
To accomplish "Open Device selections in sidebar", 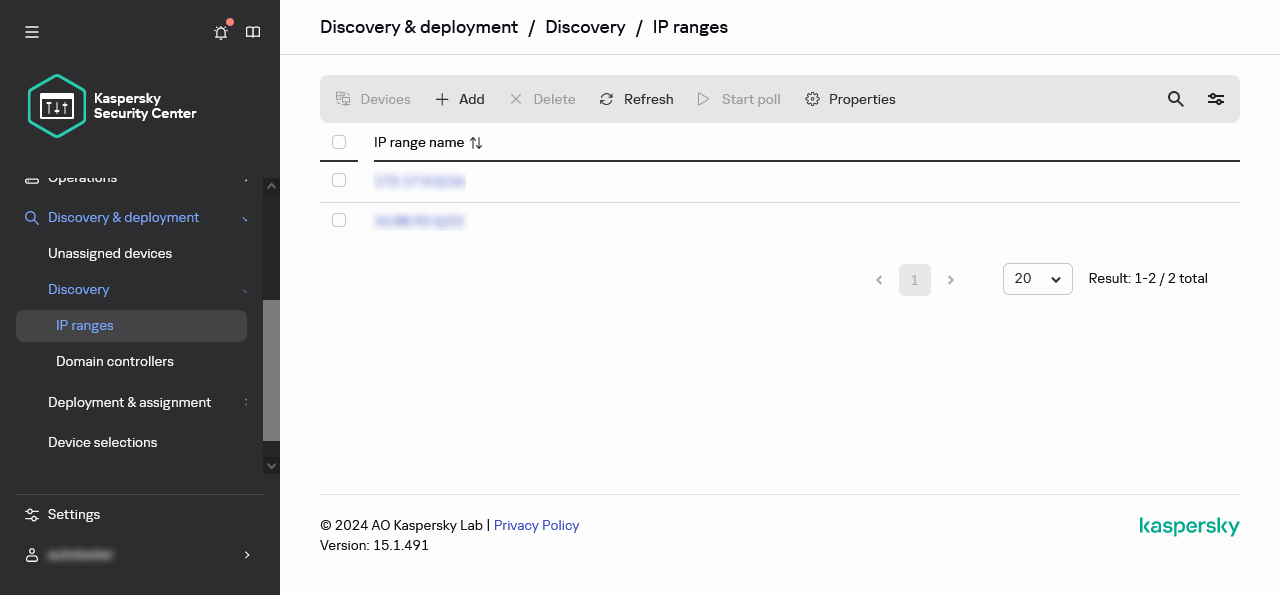I will click(103, 442).
